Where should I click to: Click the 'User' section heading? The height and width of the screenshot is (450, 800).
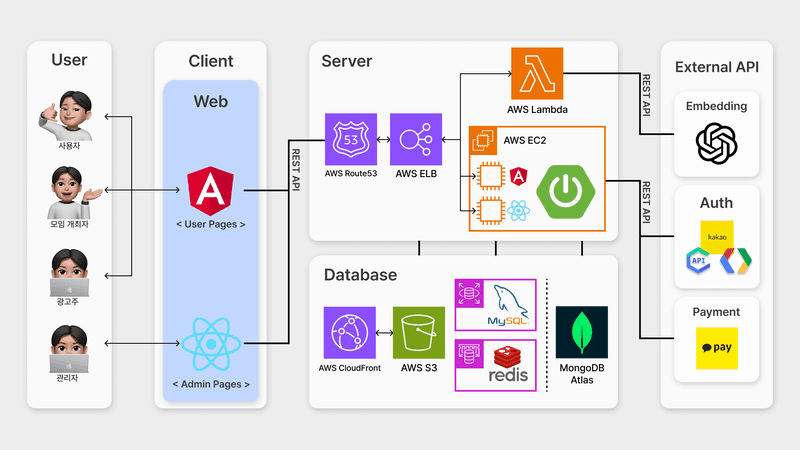[69, 60]
